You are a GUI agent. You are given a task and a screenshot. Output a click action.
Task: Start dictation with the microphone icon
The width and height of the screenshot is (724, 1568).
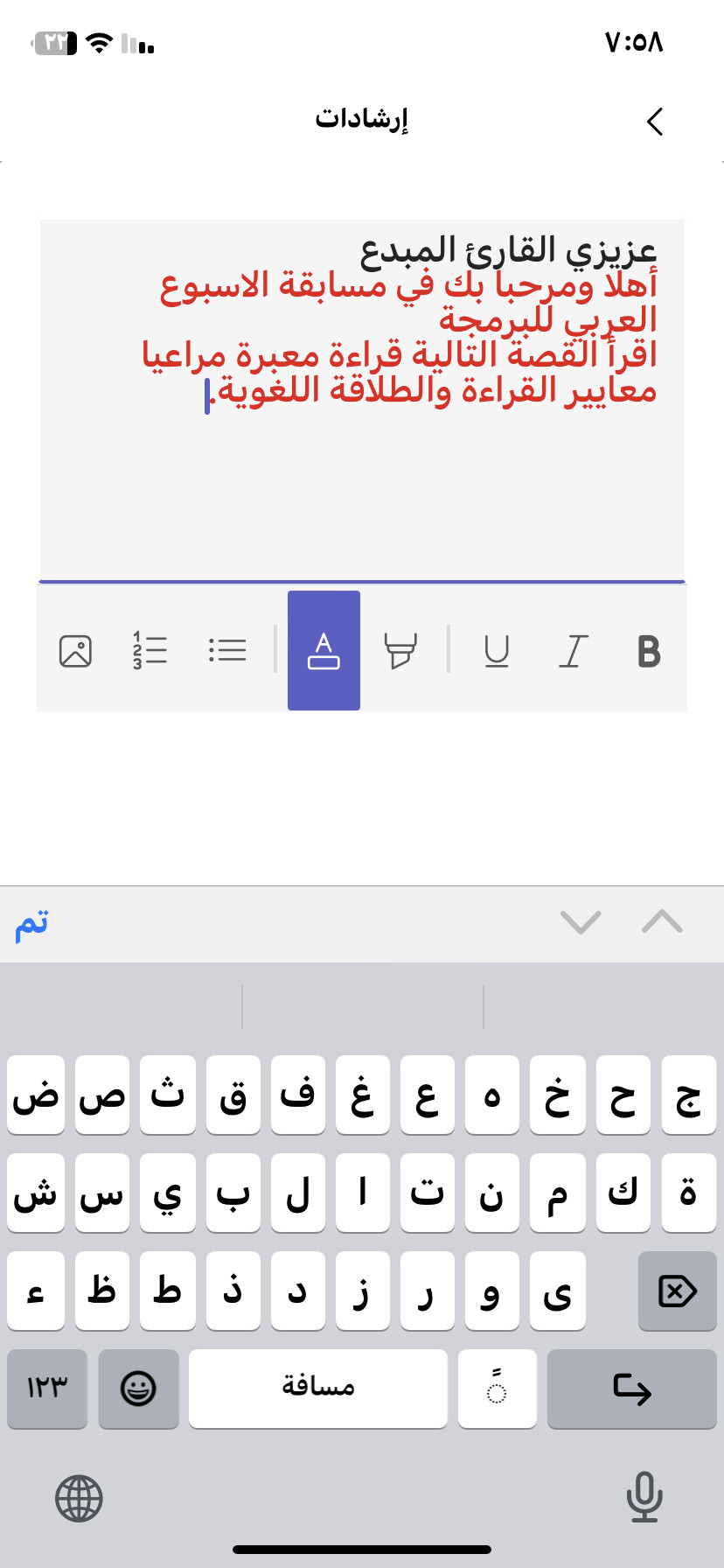(644, 1497)
